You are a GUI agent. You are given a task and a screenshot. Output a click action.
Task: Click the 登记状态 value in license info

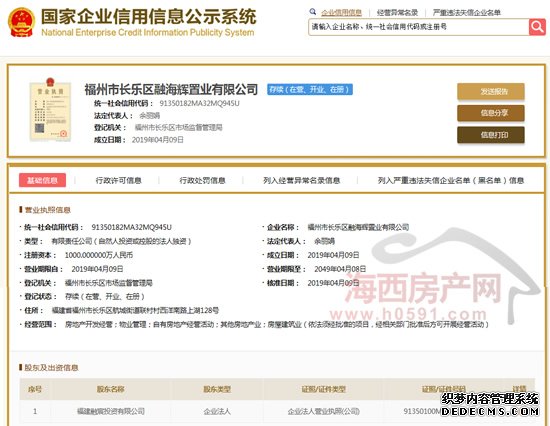point(105,297)
